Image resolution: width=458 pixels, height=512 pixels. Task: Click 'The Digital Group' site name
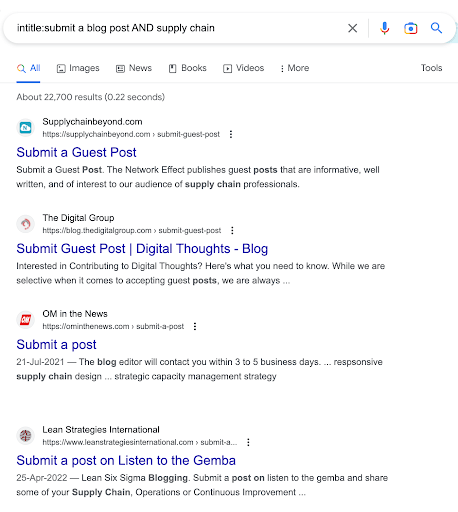[x=78, y=218]
